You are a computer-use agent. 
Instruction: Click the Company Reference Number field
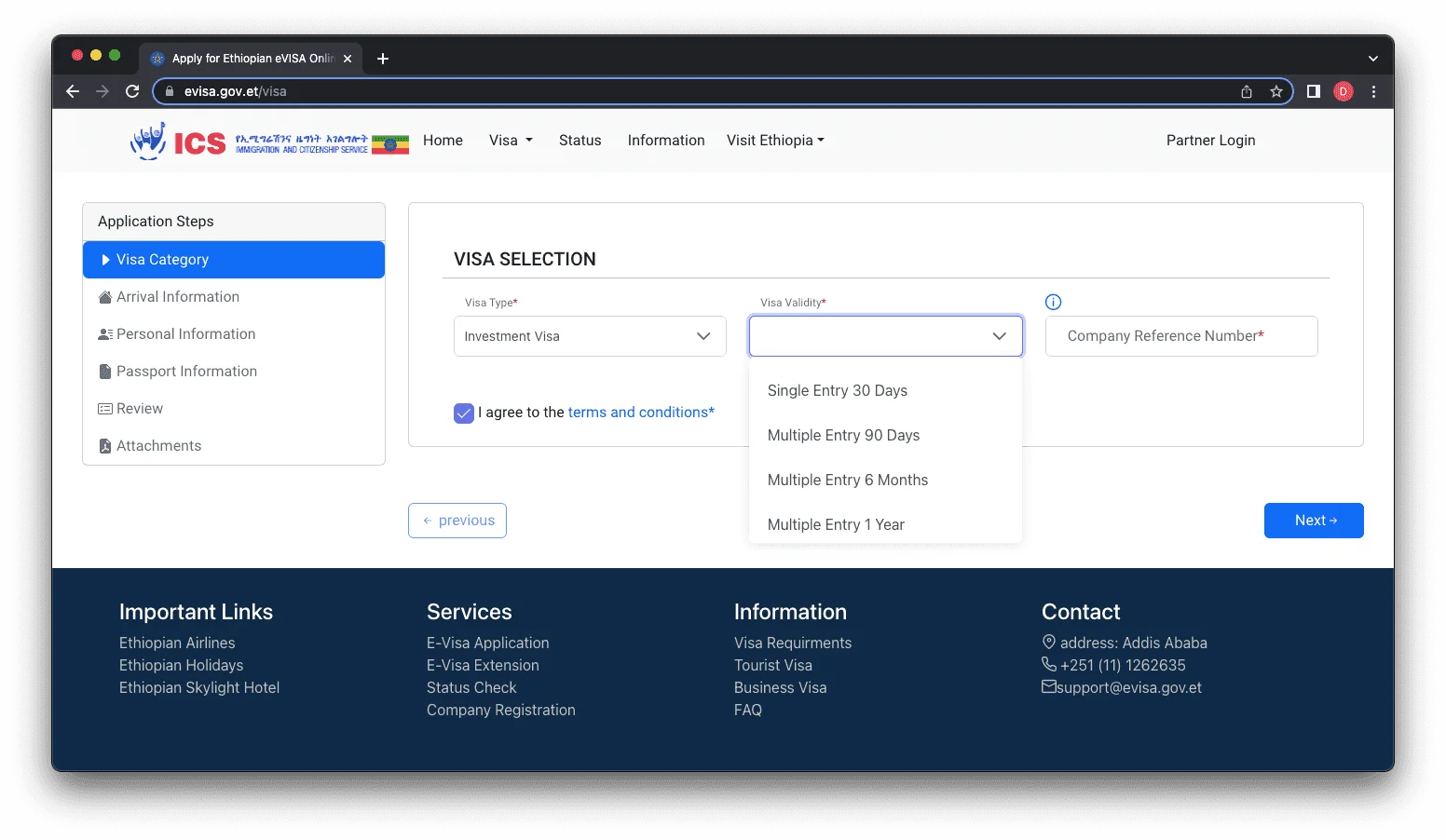point(1180,336)
